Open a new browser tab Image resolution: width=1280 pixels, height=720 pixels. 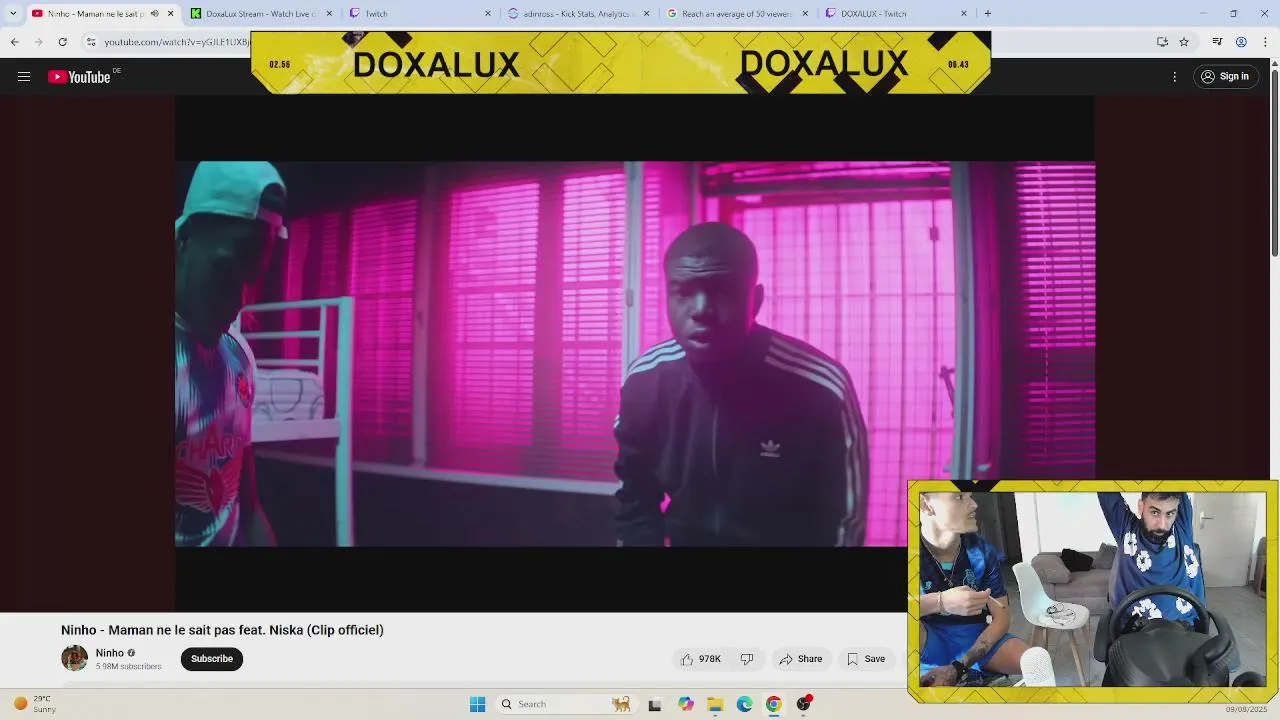988,14
